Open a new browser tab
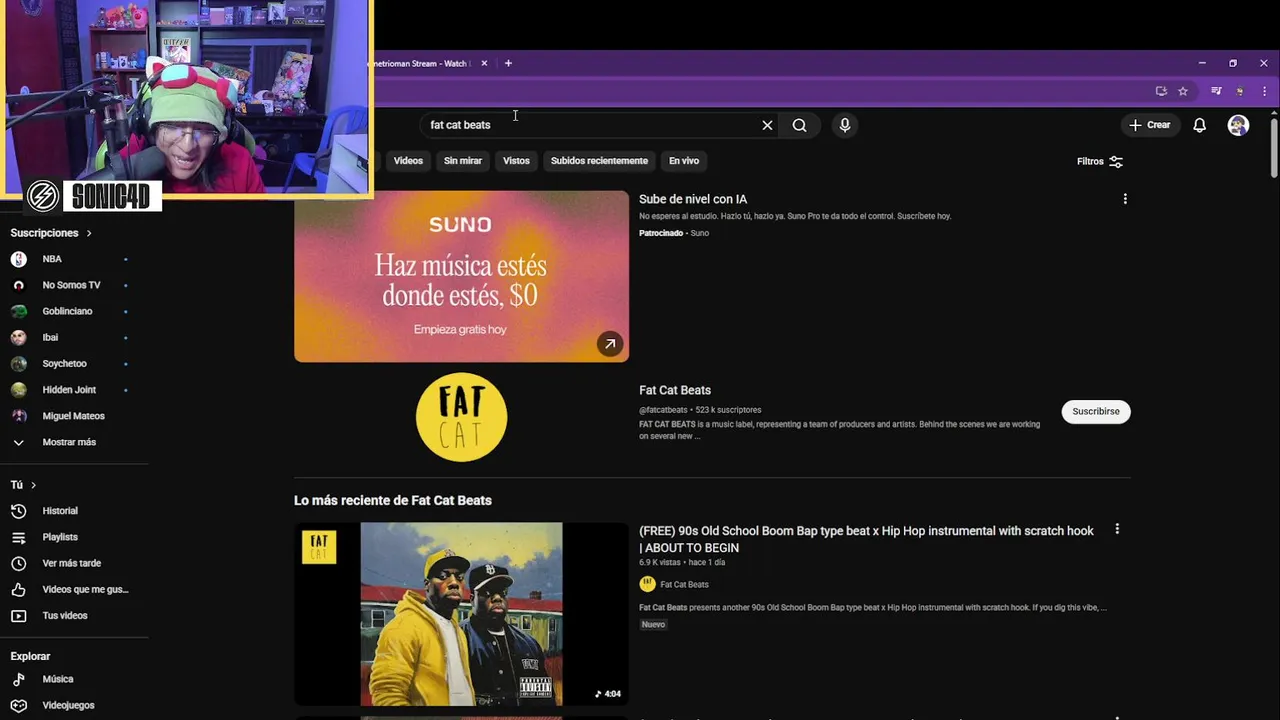This screenshot has width=1280, height=720. point(508,63)
